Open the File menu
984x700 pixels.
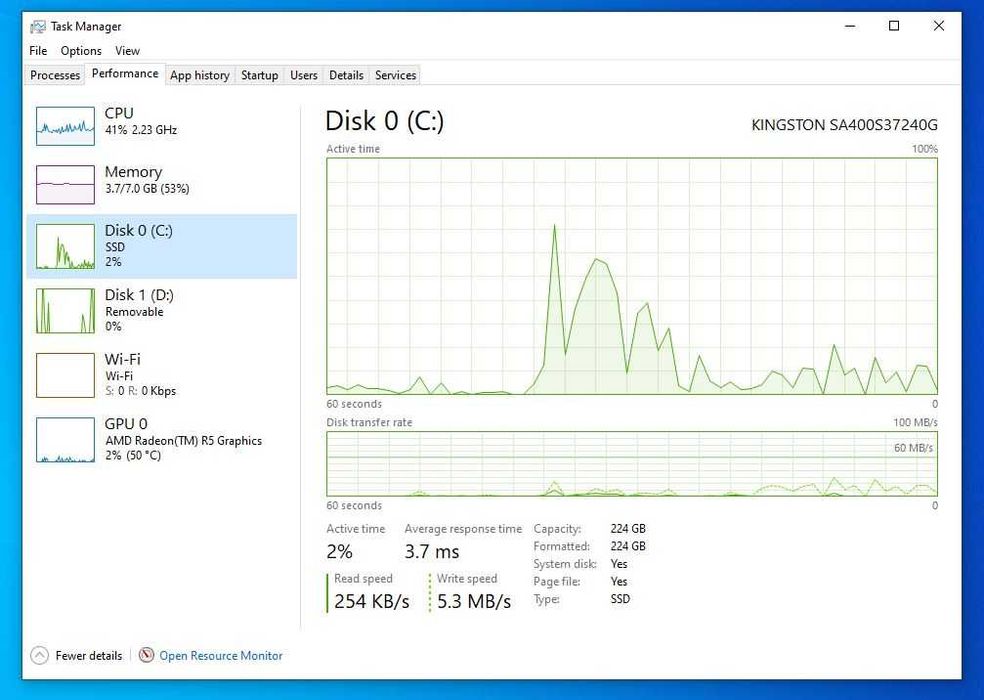coord(38,51)
